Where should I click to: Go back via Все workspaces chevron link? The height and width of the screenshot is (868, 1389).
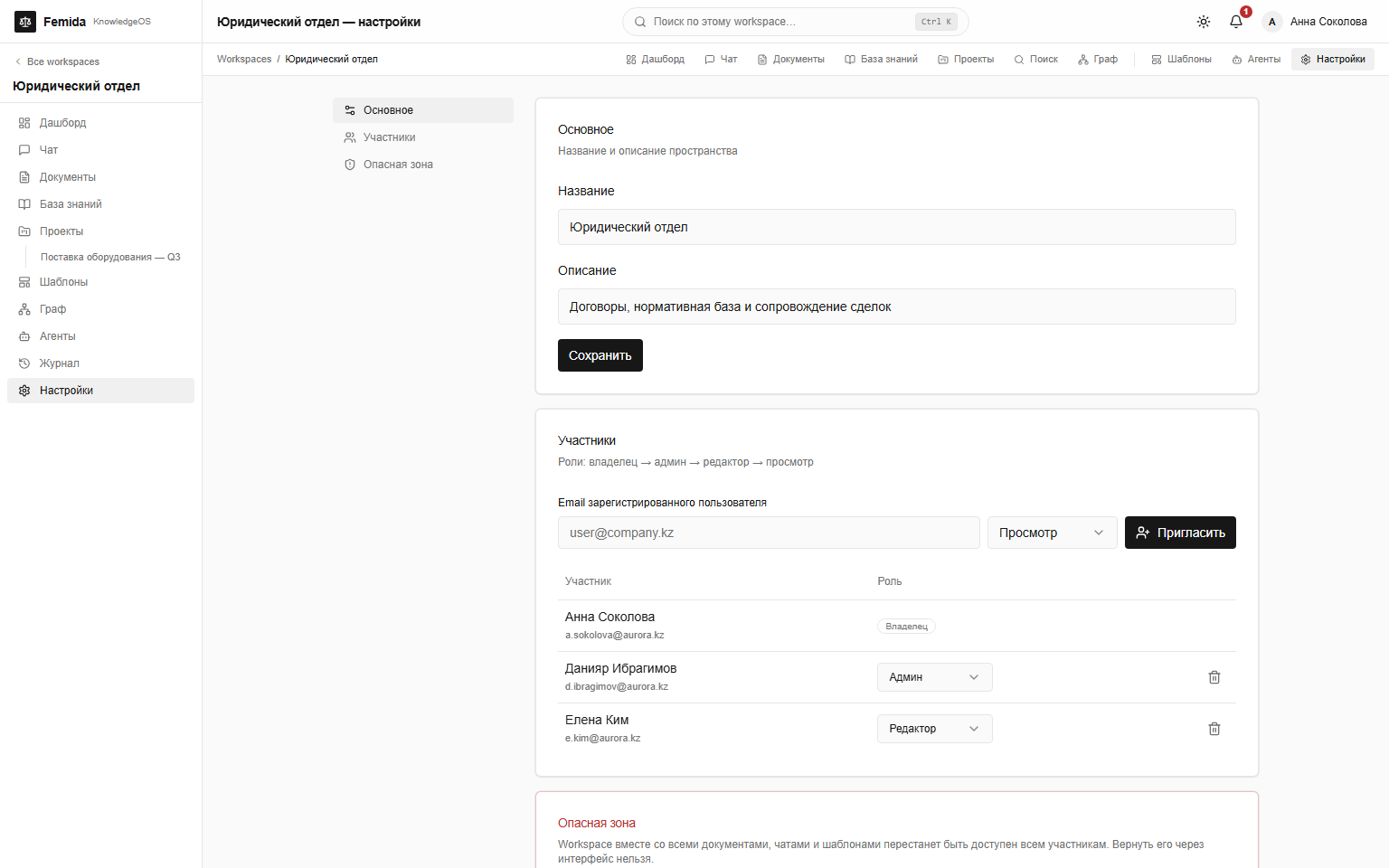[x=57, y=61]
